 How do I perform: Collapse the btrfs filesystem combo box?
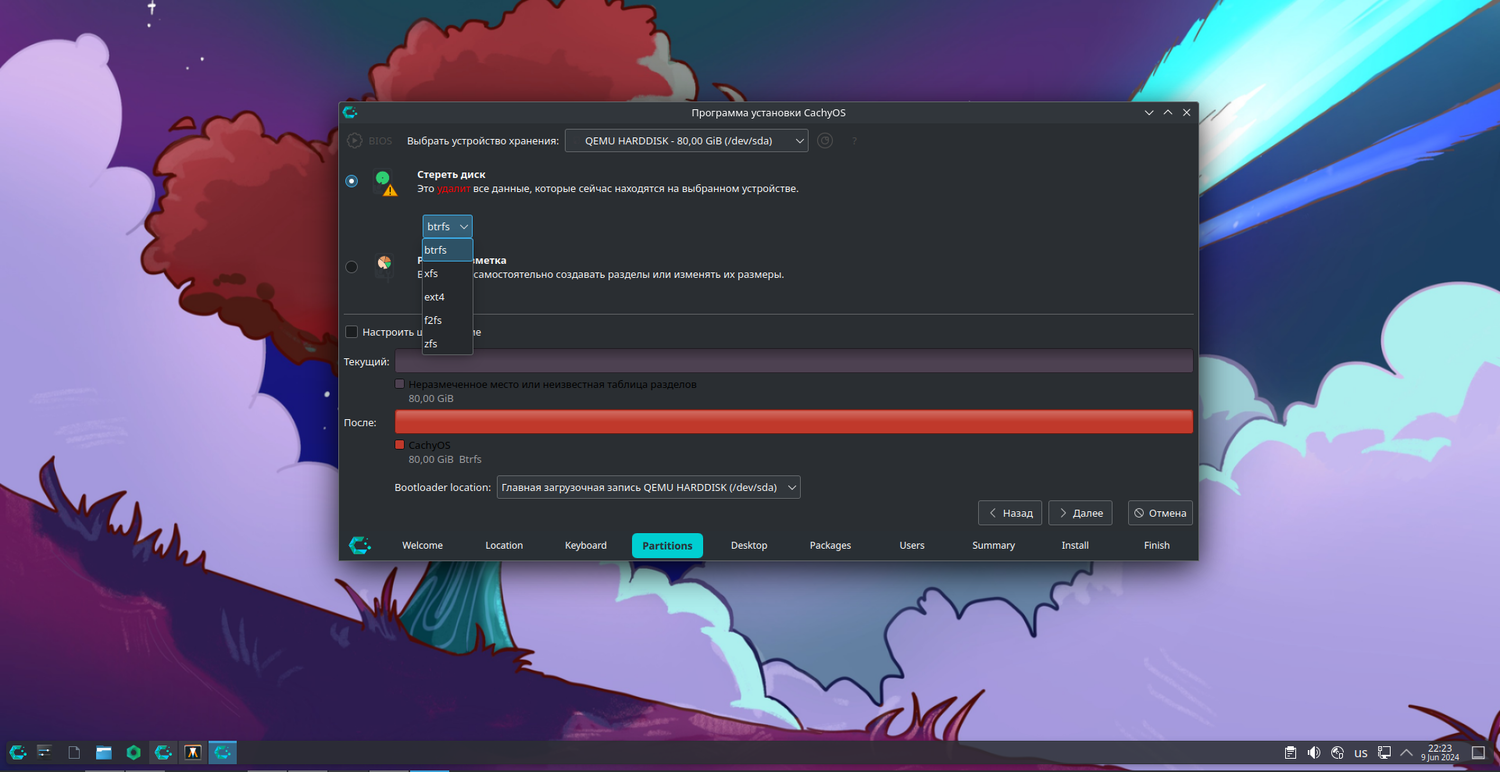point(447,227)
